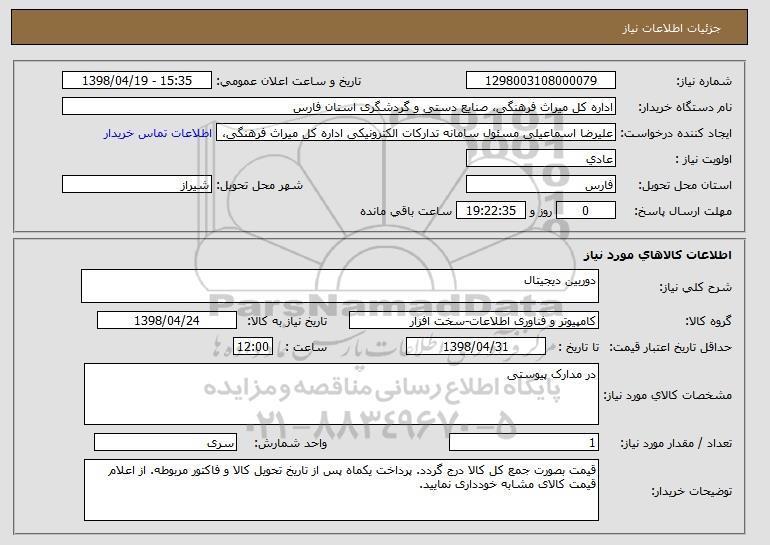Image resolution: width=770 pixels, height=545 pixels.
Task: Click the label تاریخ نیاز به کالا
Action: click(287, 321)
